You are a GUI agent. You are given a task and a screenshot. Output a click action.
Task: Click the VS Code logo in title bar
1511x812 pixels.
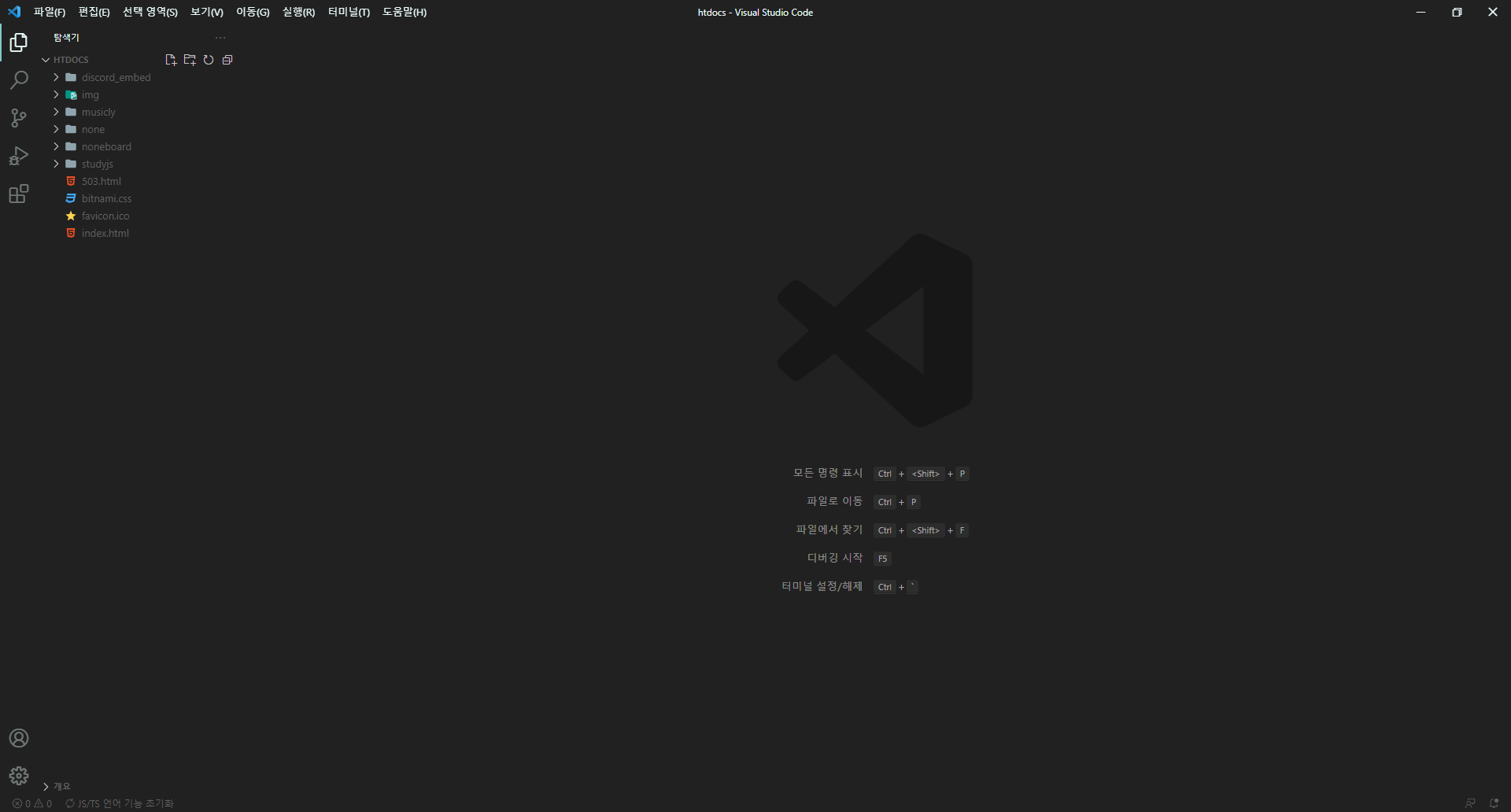[x=14, y=12]
